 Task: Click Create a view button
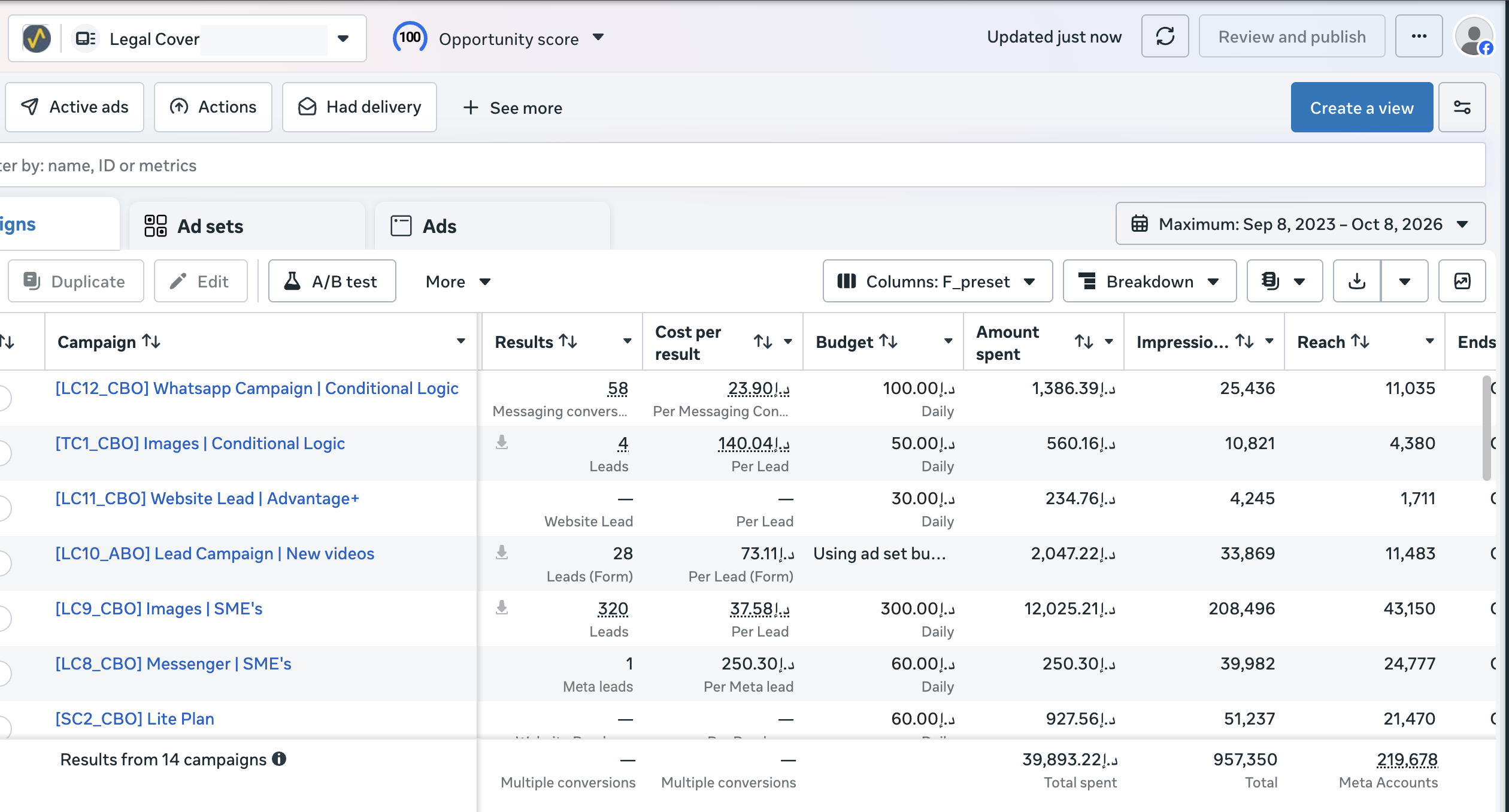coord(1362,107)
